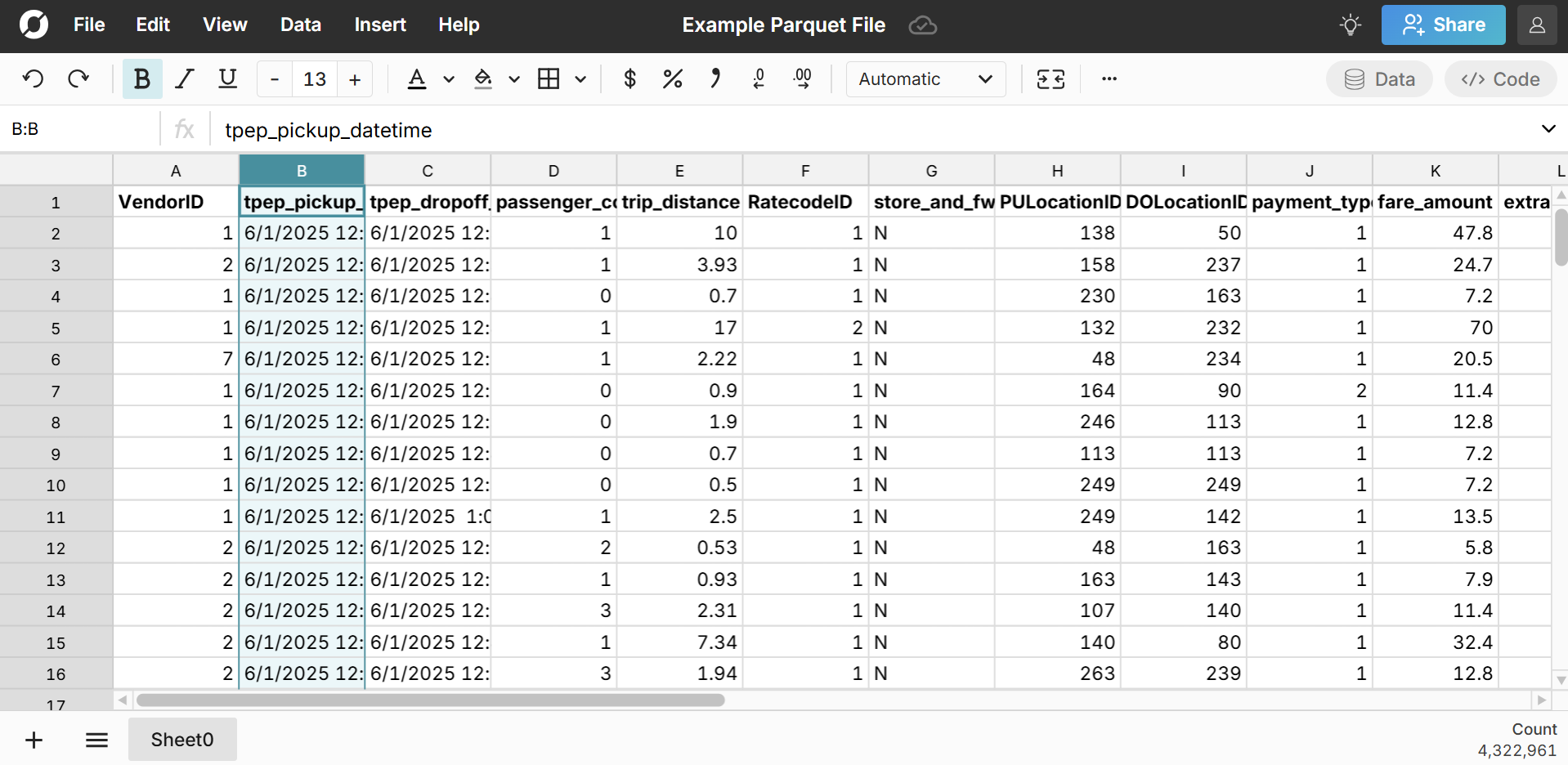Click the undo arrow icon

click(x=34, y=79)
